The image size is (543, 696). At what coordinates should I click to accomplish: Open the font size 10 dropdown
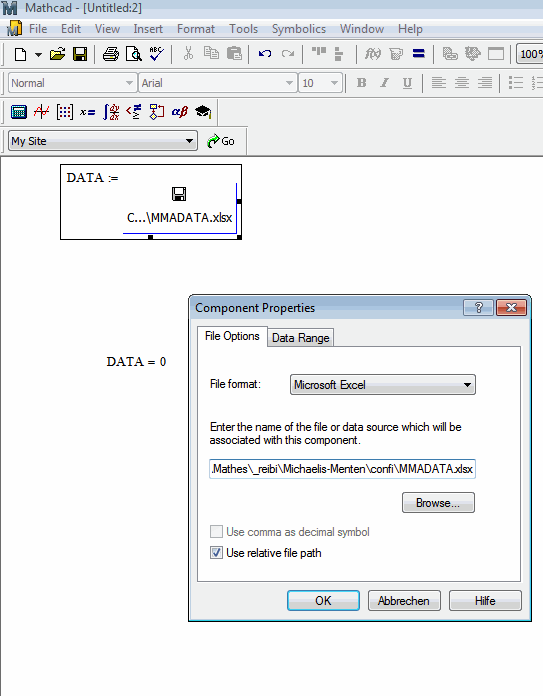click(x=334, y=83)
